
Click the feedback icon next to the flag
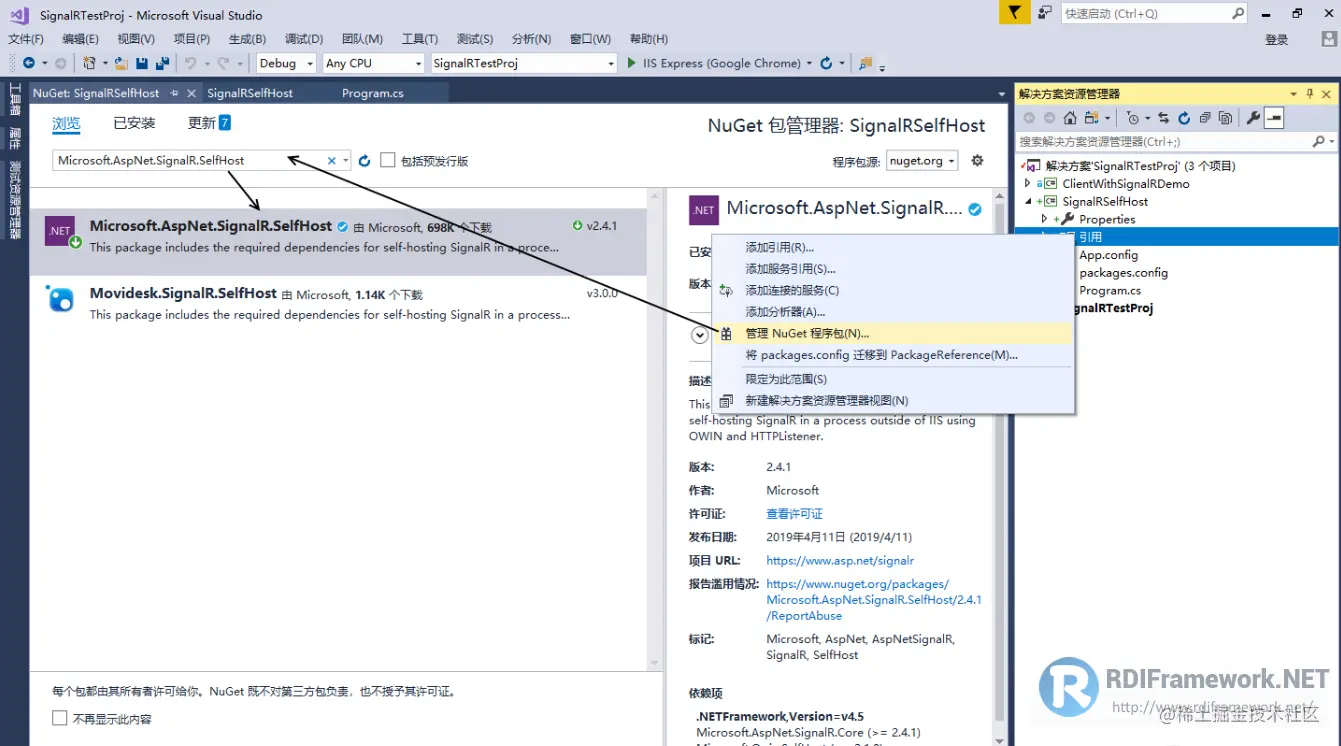(1044, 13)
